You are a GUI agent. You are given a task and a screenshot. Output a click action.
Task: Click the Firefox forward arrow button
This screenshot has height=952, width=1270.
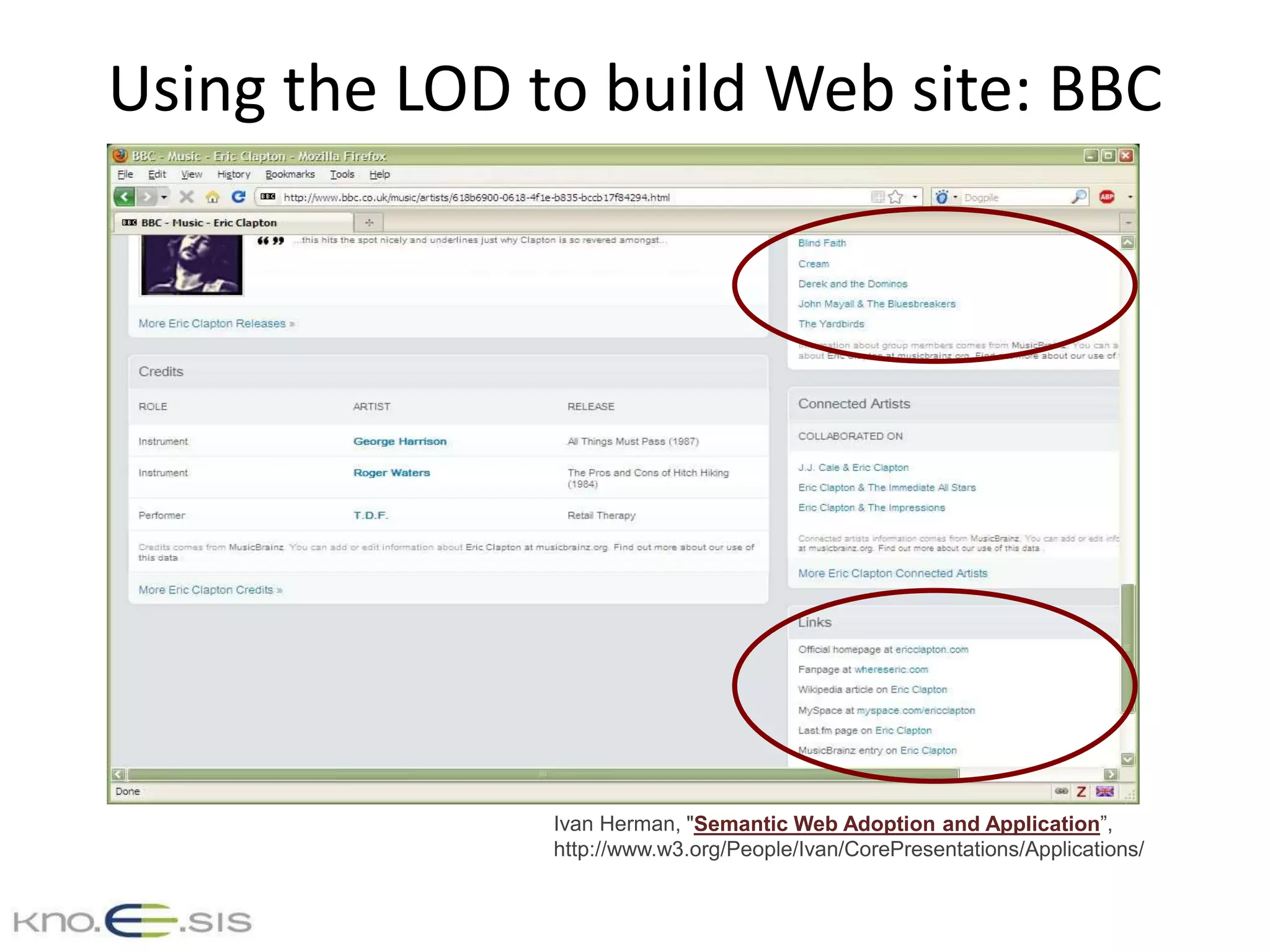click(146, 197)
